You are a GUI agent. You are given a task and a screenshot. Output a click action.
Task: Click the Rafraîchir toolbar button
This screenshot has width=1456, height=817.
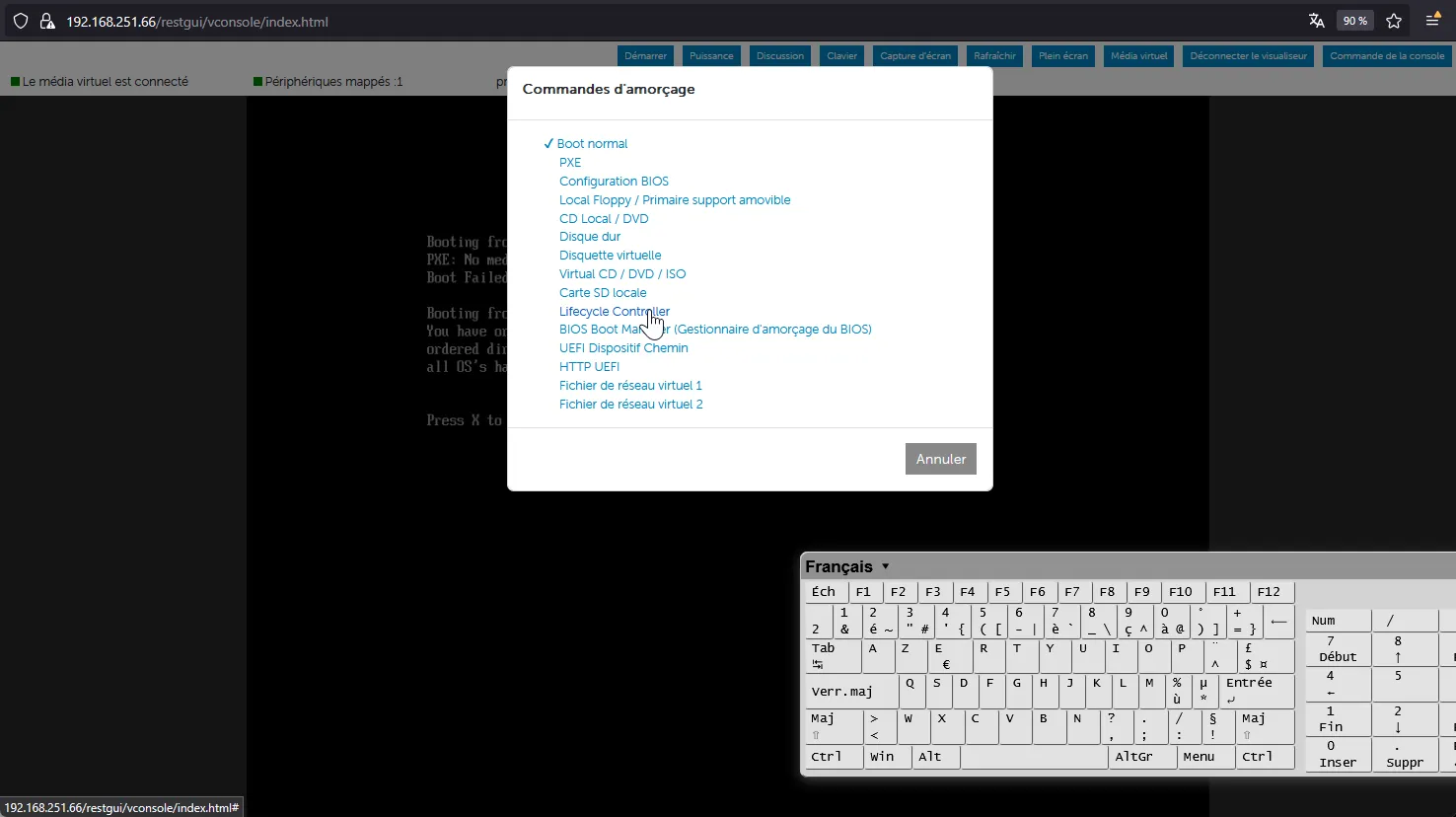[994, 56]
